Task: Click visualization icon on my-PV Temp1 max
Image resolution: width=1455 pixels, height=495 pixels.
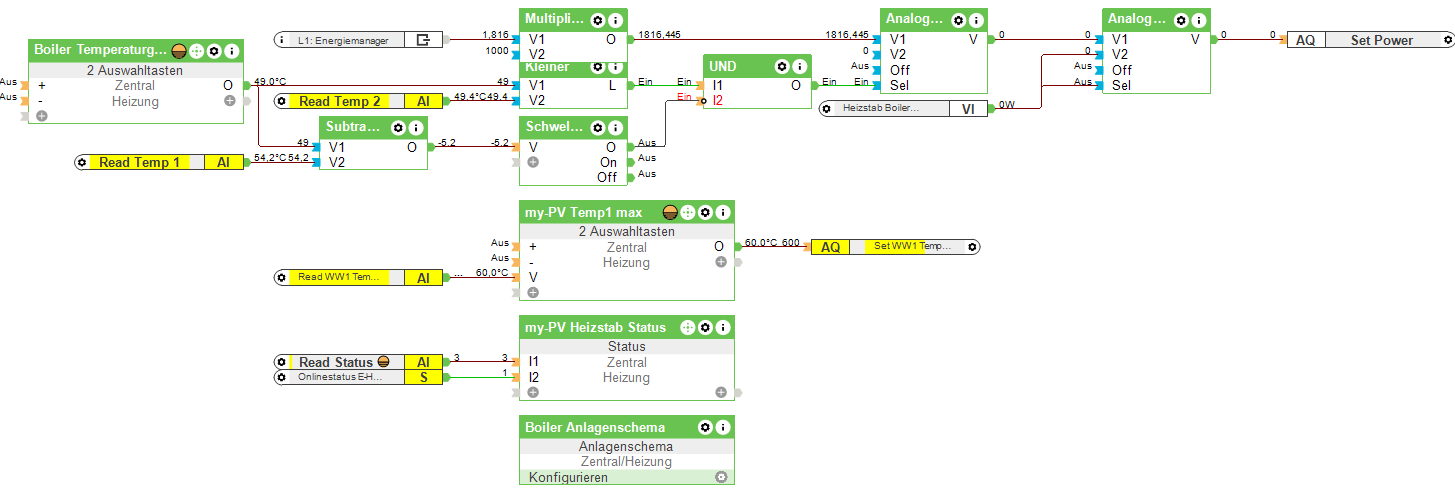Action: pos(670,212)
